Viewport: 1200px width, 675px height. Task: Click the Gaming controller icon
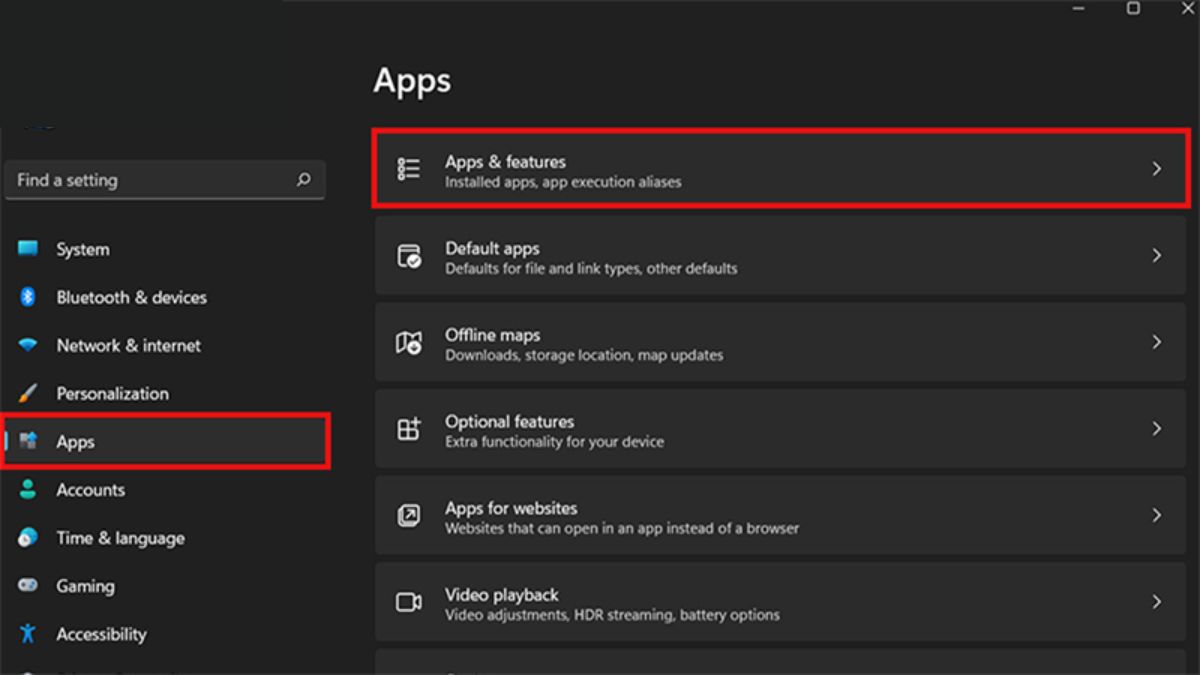coord(28,586)
